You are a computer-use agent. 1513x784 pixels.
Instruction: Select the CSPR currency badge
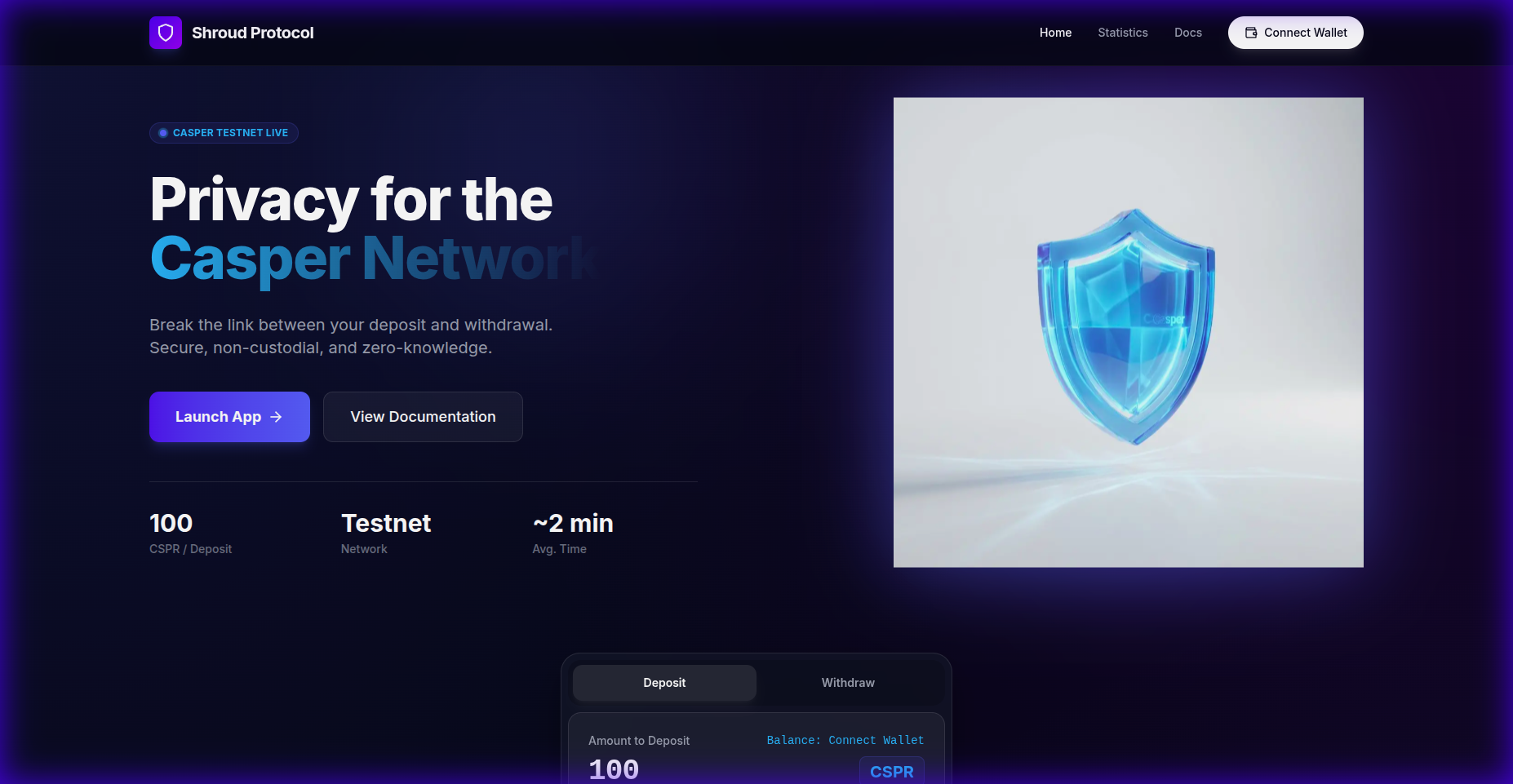(x=891, y=771)
